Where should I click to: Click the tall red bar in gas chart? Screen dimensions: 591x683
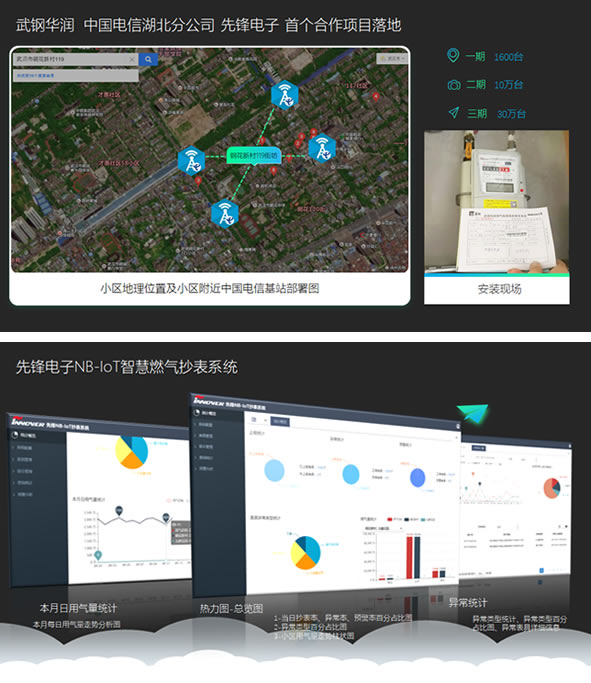(x=409, y=558)
